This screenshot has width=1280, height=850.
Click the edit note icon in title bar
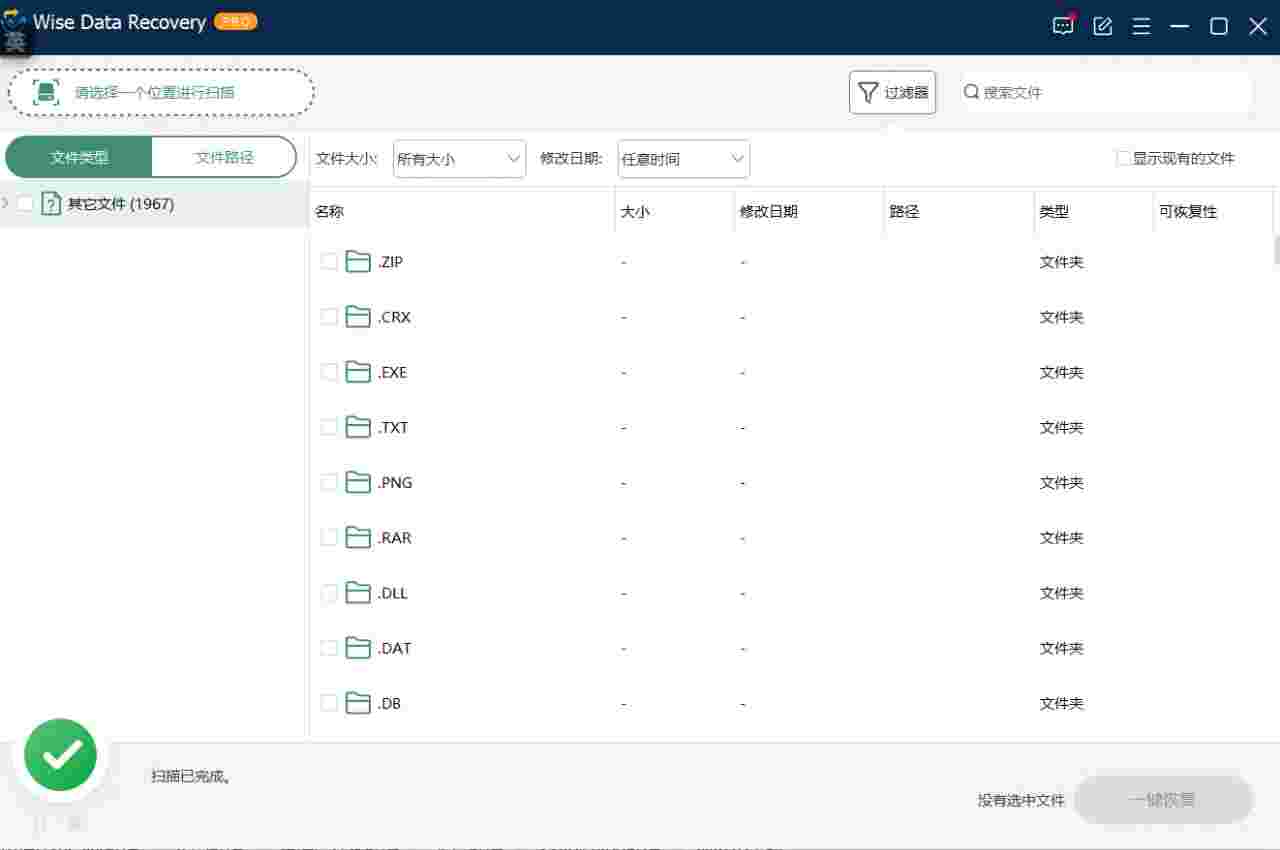coord(1103,26)
